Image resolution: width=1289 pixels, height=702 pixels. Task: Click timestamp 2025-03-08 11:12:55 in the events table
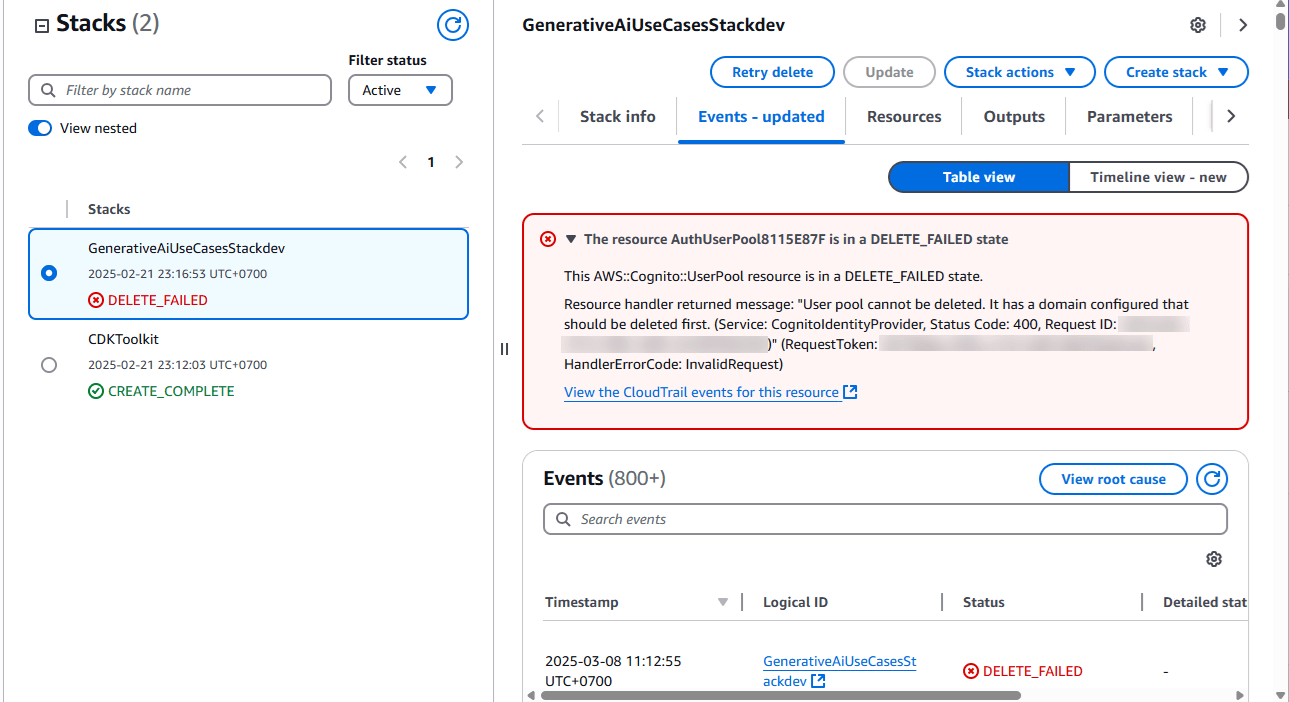pyautogui.click(x=613, y=671)
